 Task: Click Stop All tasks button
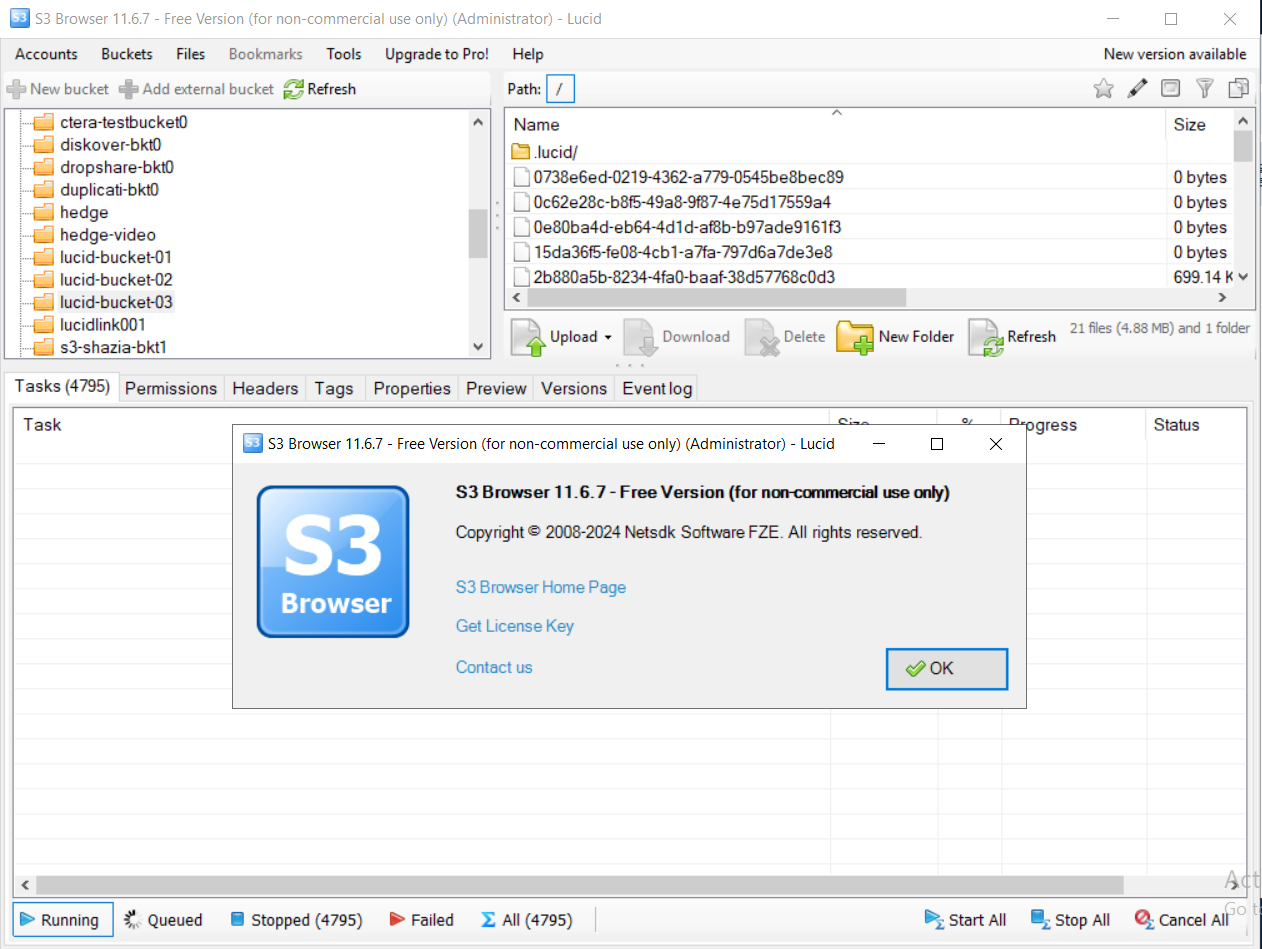1070,920
